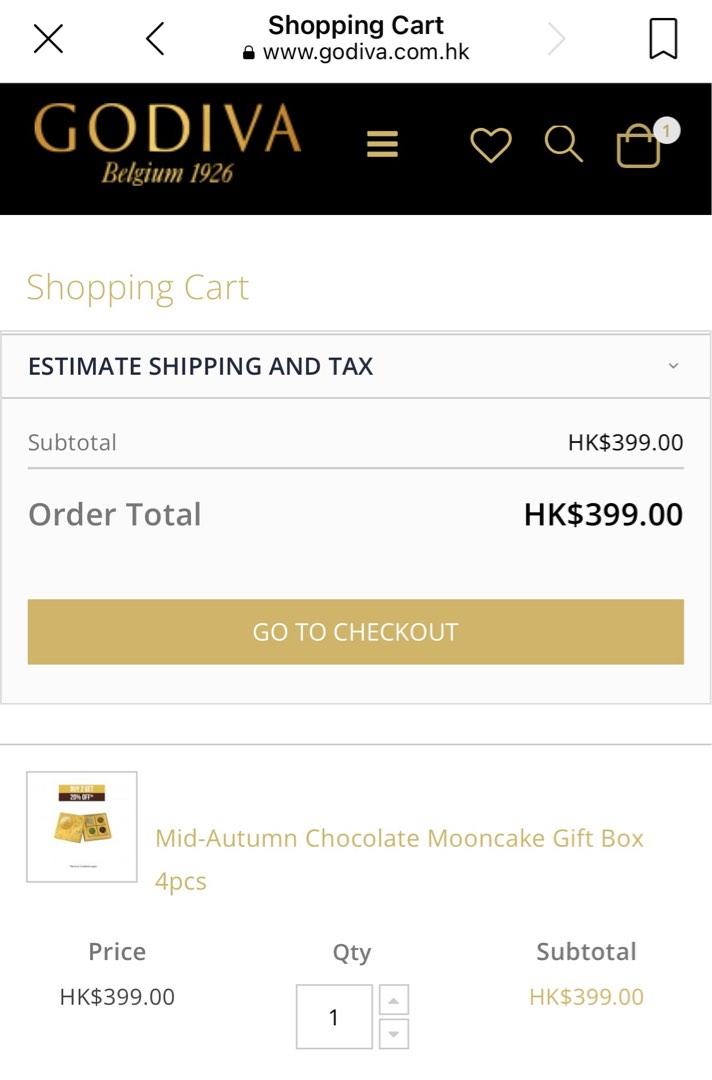Close the page with the X button
The image size is (712, 1080).
click(48, 38)
